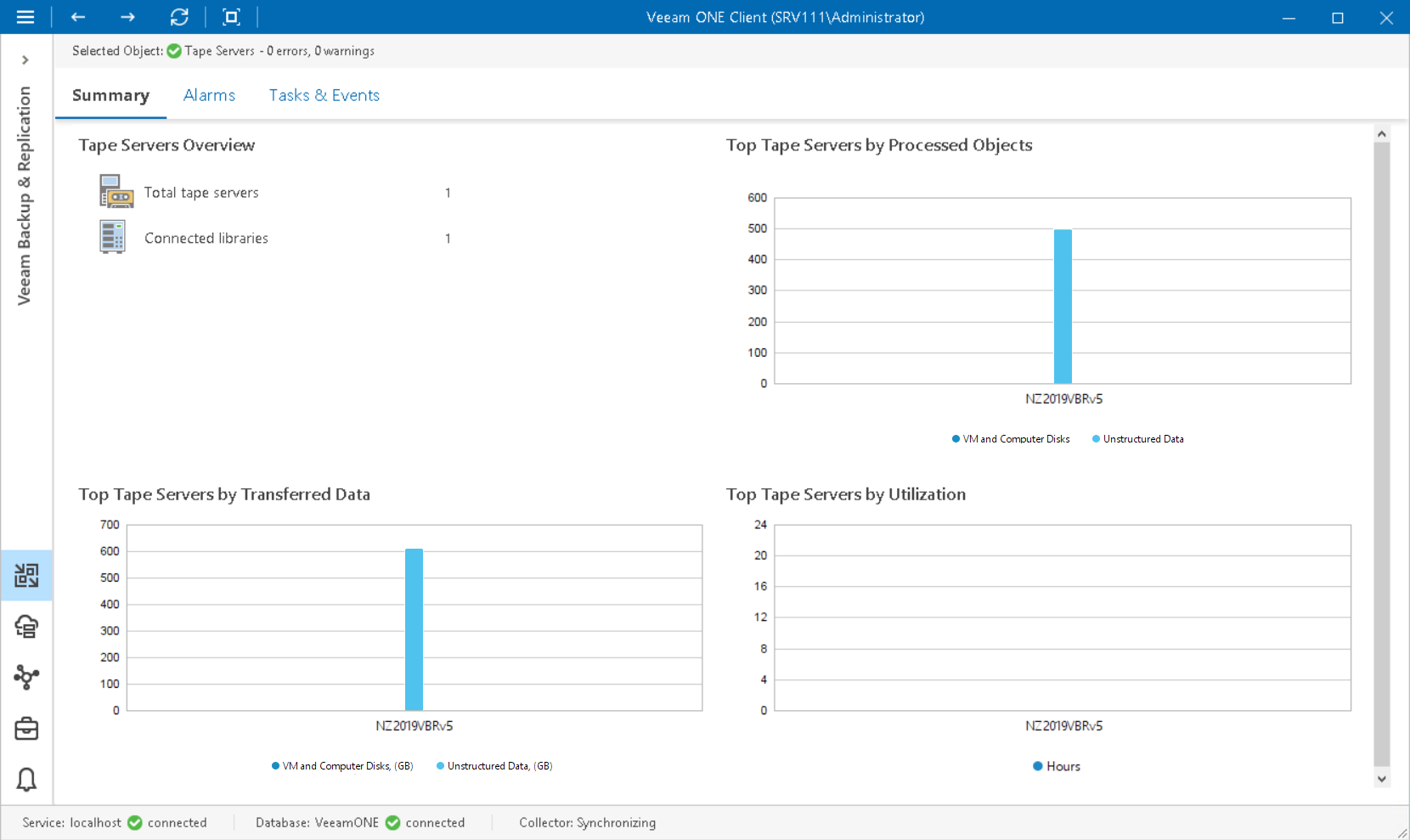
Task: Click the Connected libraries label
Action: (x=206, y=239)
